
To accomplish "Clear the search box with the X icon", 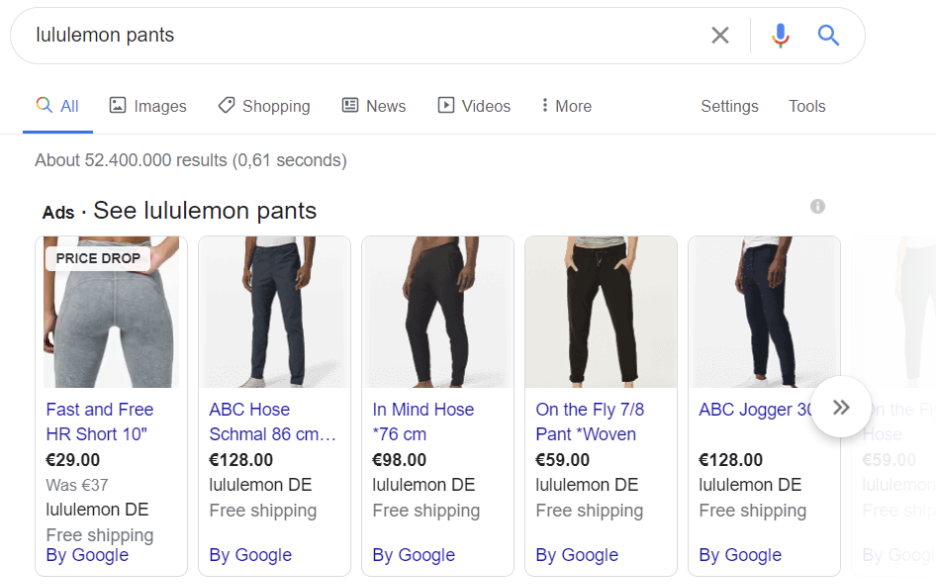I will tap(720, 35).
